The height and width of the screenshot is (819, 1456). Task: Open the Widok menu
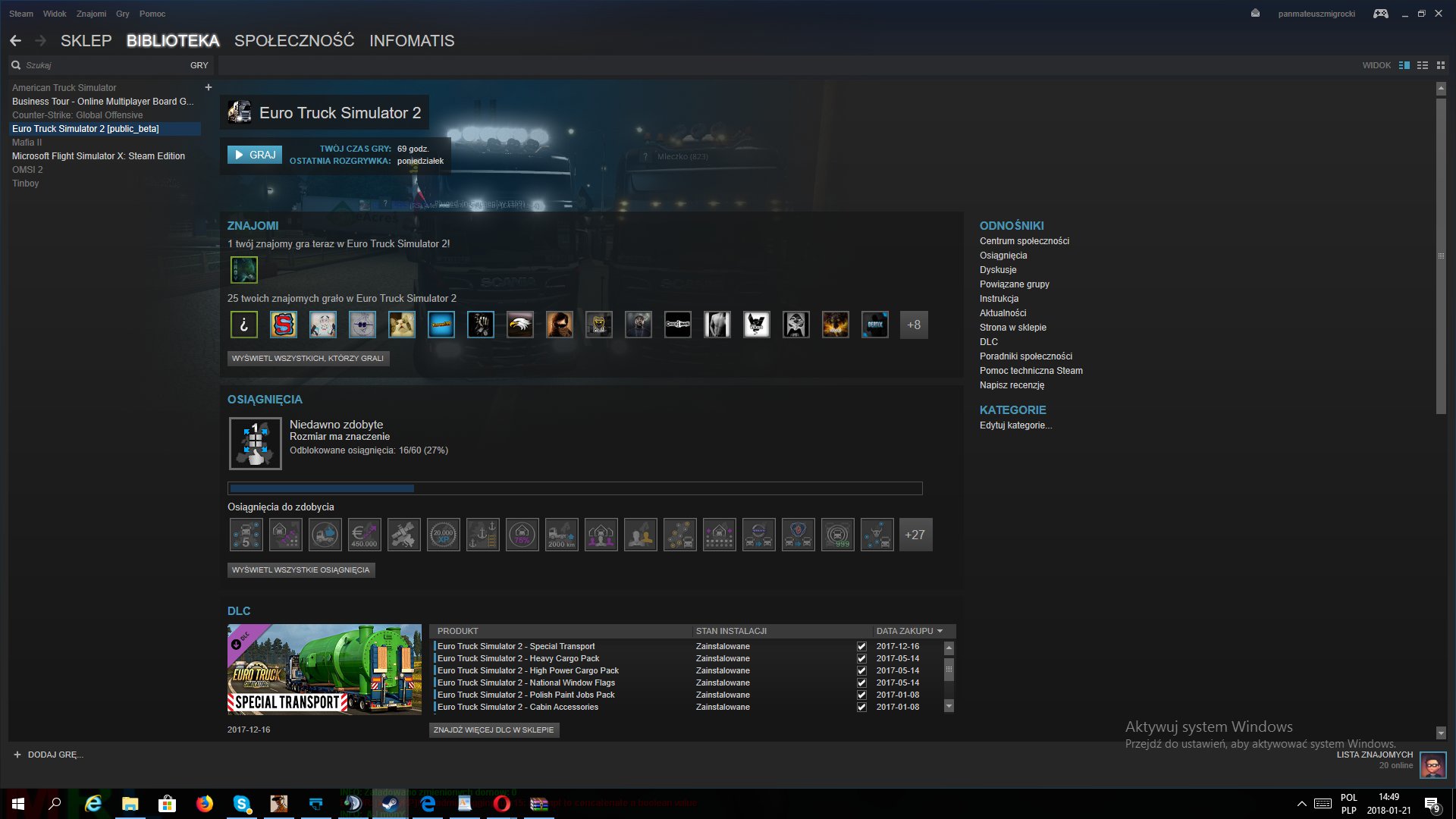click(55, 14)
